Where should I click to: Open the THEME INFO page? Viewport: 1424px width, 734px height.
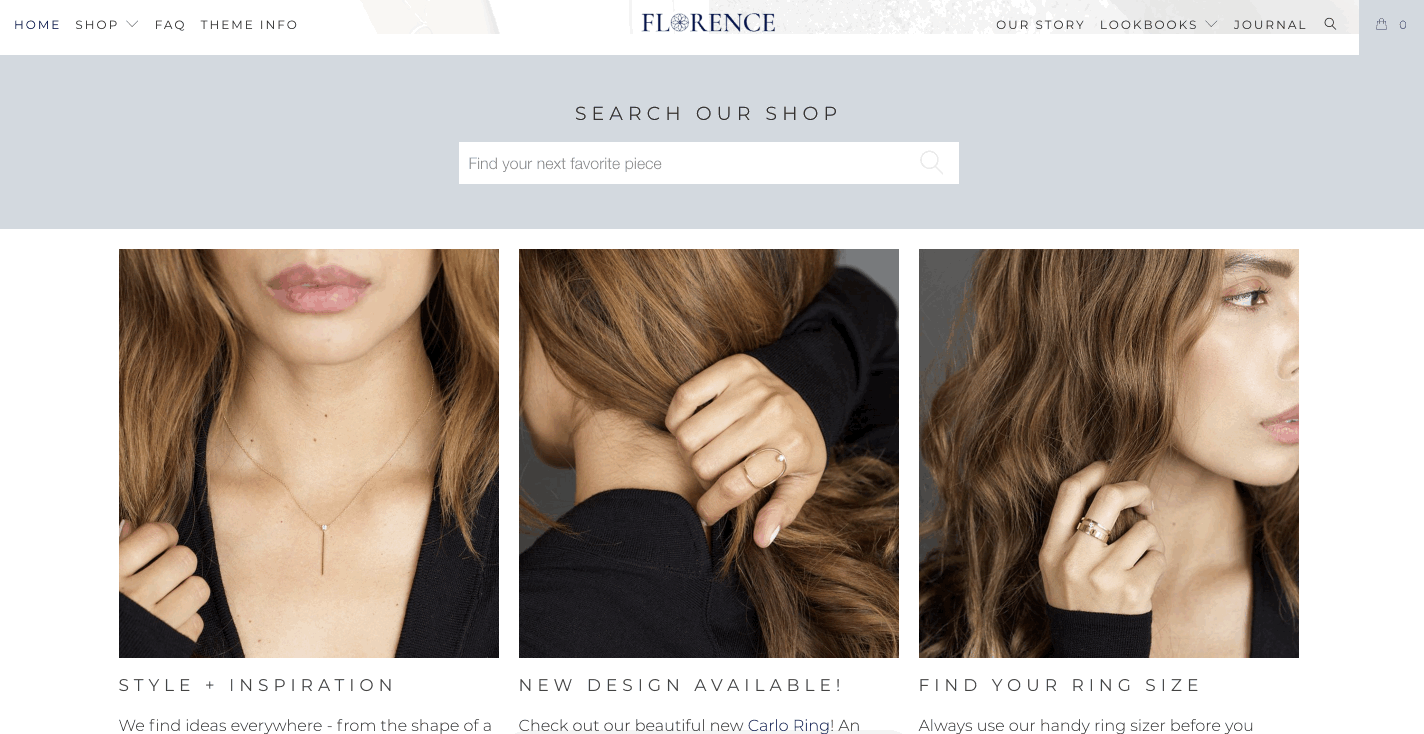coord(249,24)
